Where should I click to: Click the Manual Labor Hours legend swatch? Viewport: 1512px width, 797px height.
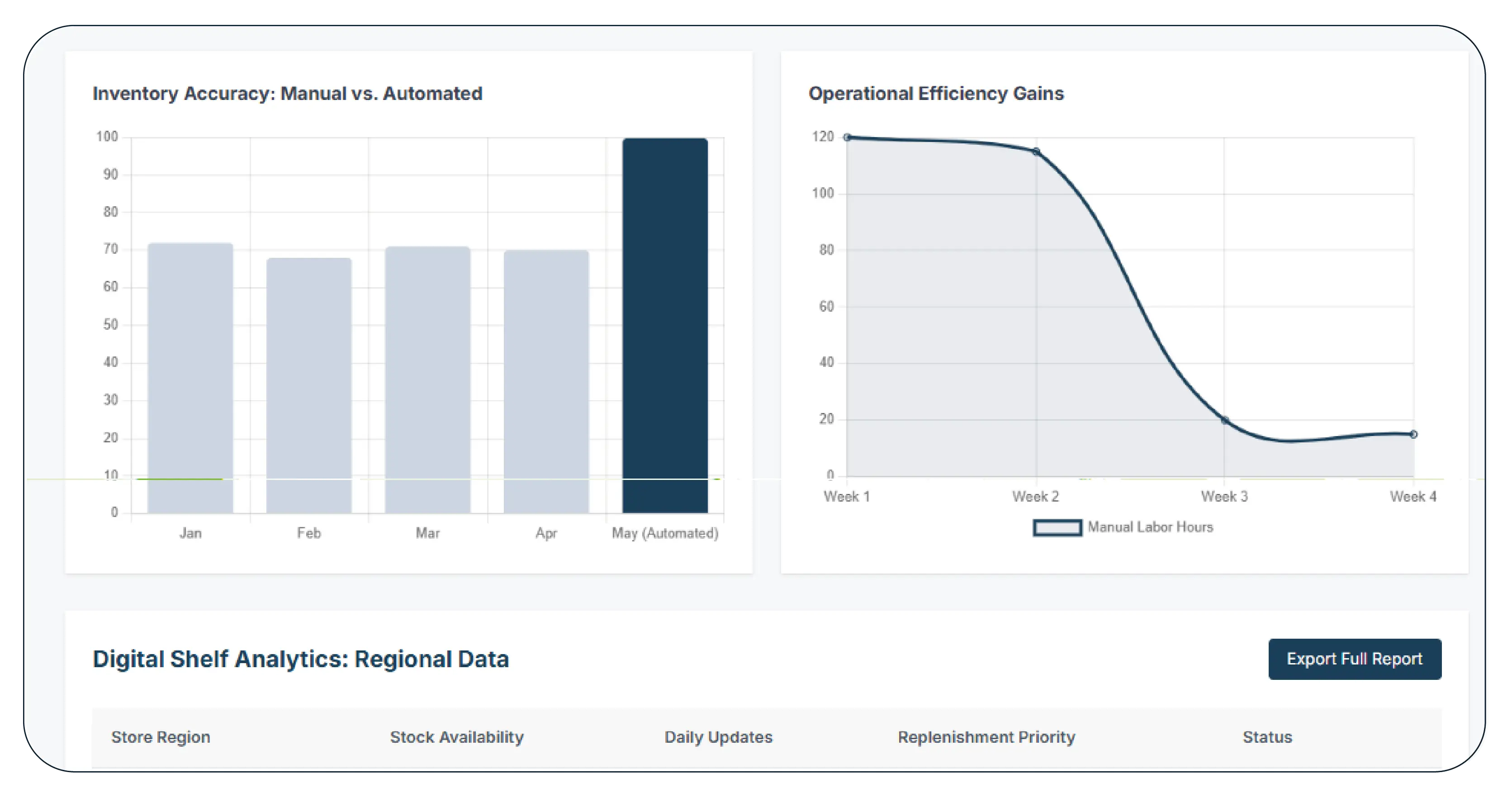[x=1057, y=527]
